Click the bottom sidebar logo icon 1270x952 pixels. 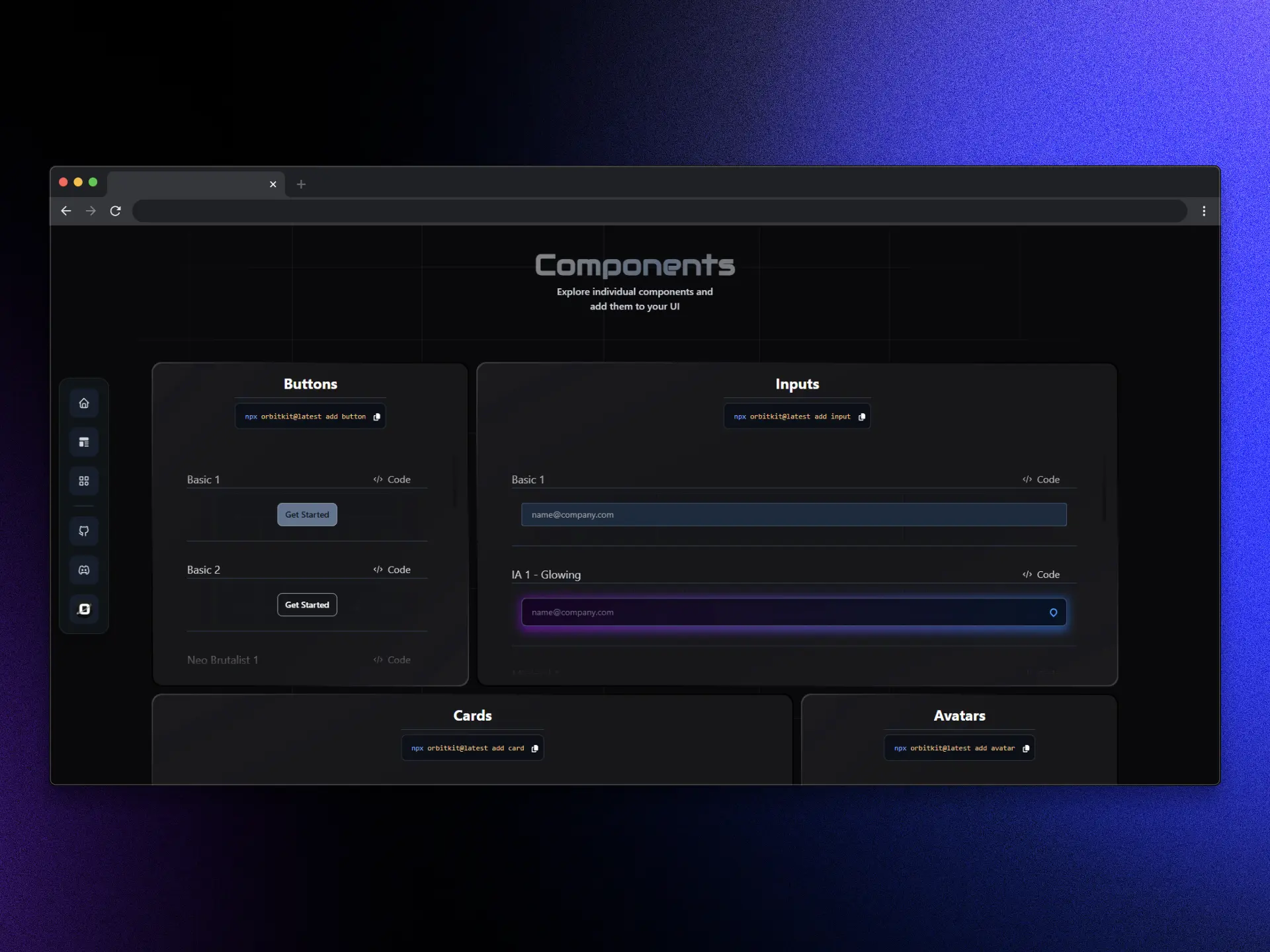[84, 609]
